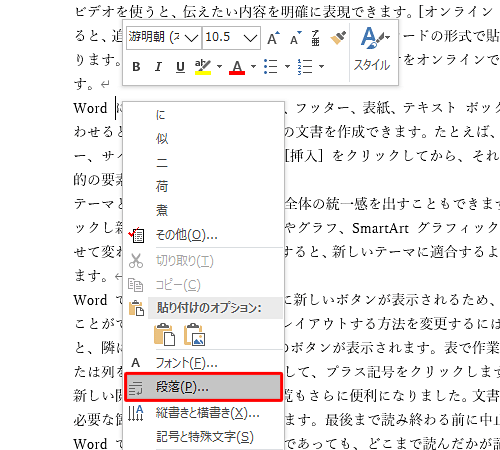Click the 切り取り(T) cut entry
Image resolution: width=500 pixels, height=450 pixels.
point(203,261)
